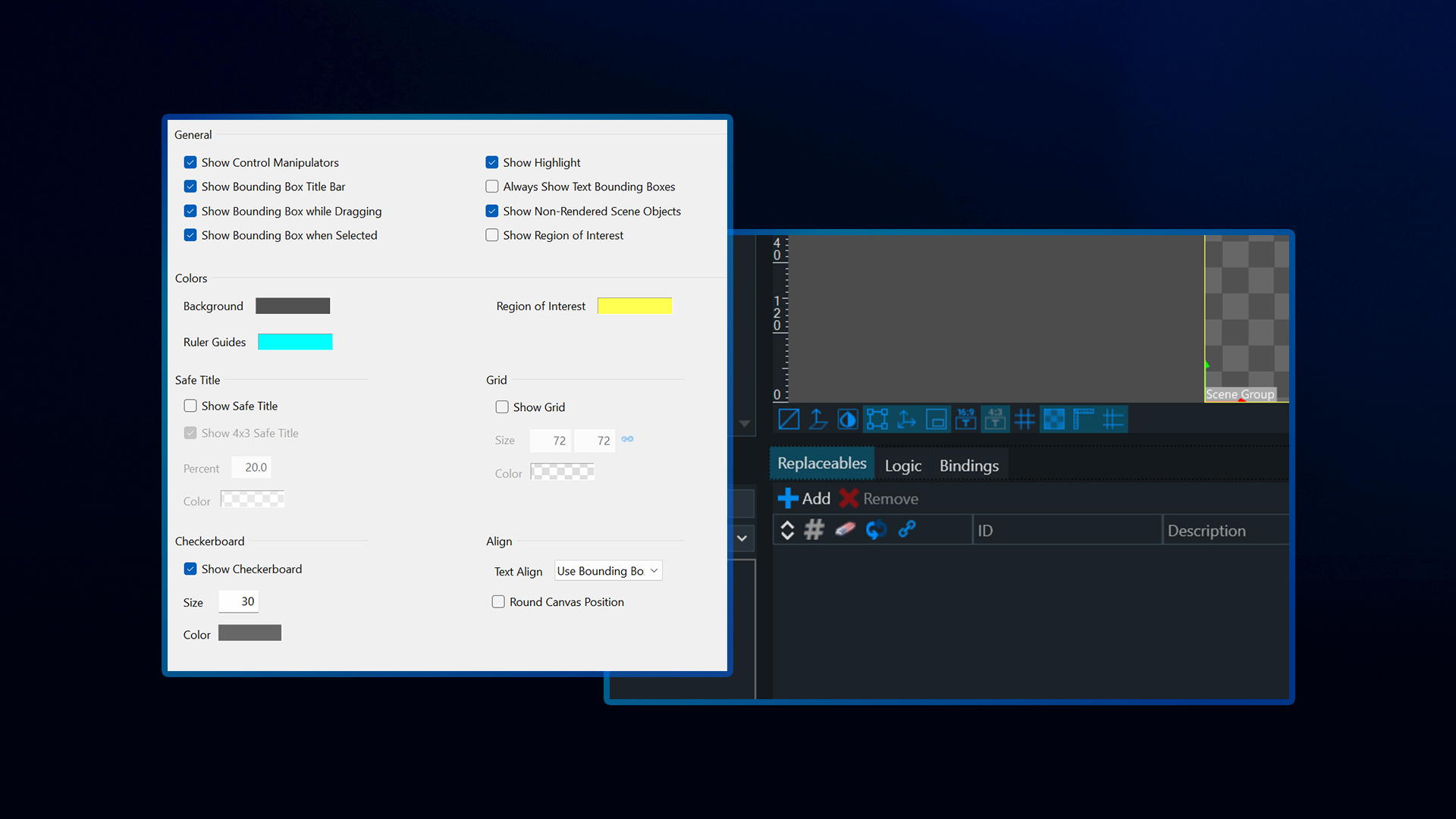Click the chain link icon in Replaceables header
The image size is (1456, 819).
[907, 529]
